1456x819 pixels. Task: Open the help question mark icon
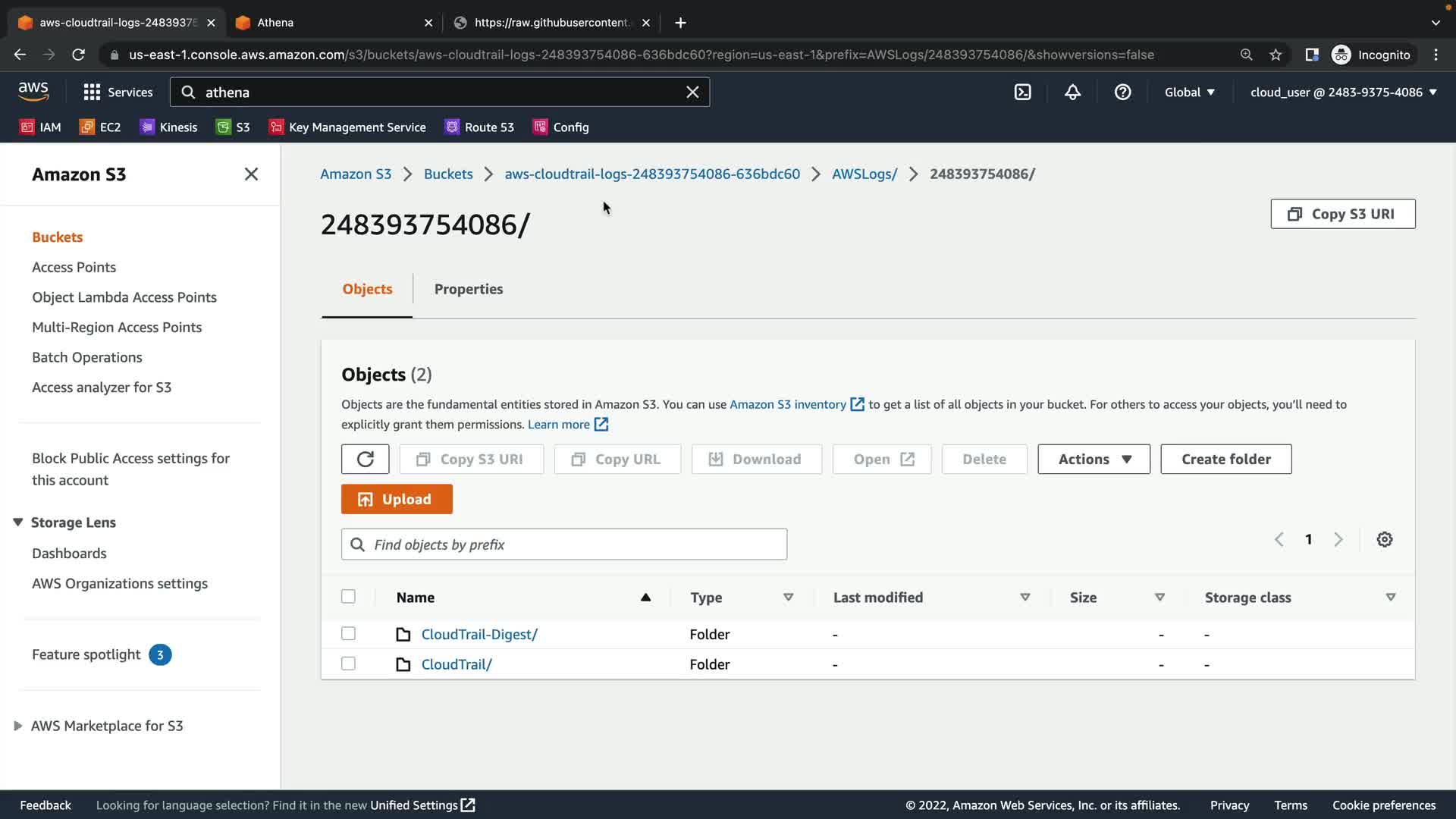click(1122, 92)
